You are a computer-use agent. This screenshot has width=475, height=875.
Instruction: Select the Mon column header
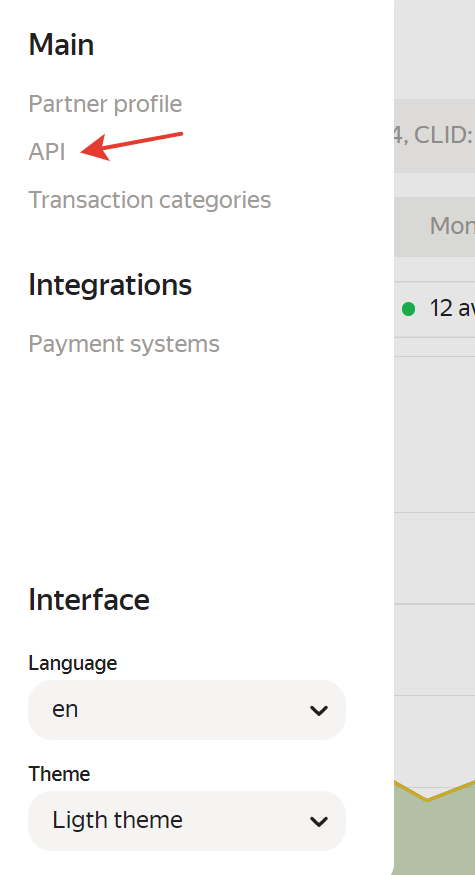(452, 226)
